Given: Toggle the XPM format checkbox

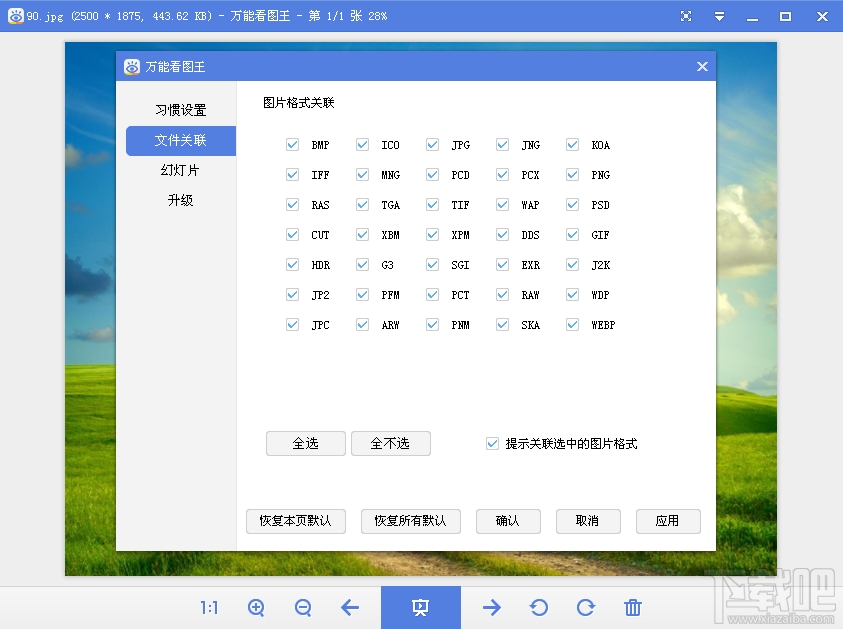Looking at the screenshot, I should point(432,235).
